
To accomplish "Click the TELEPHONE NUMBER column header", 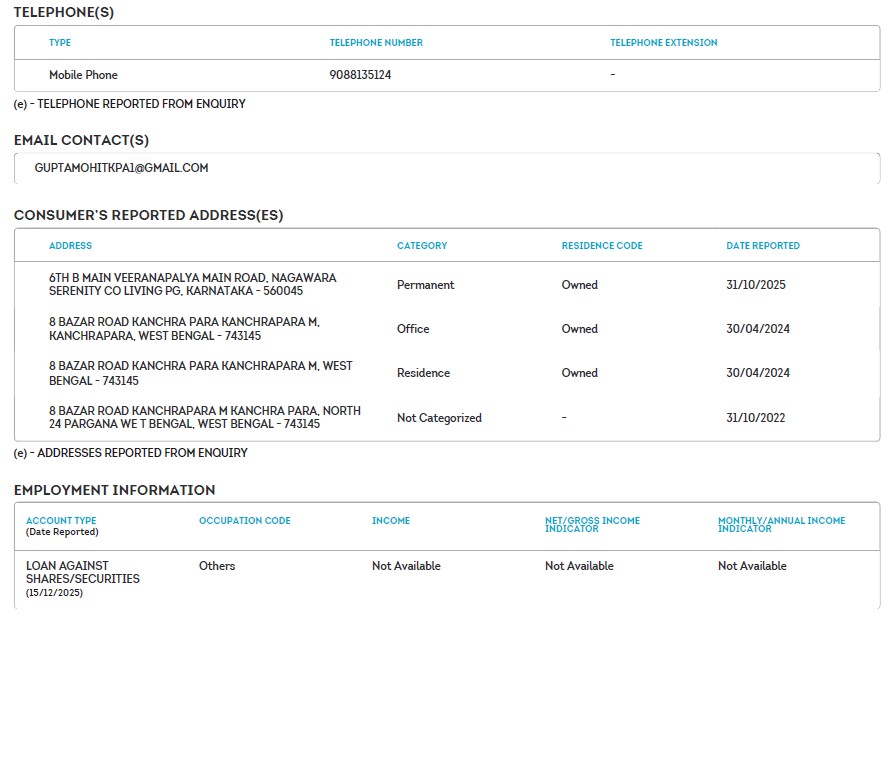I will 376,43.
